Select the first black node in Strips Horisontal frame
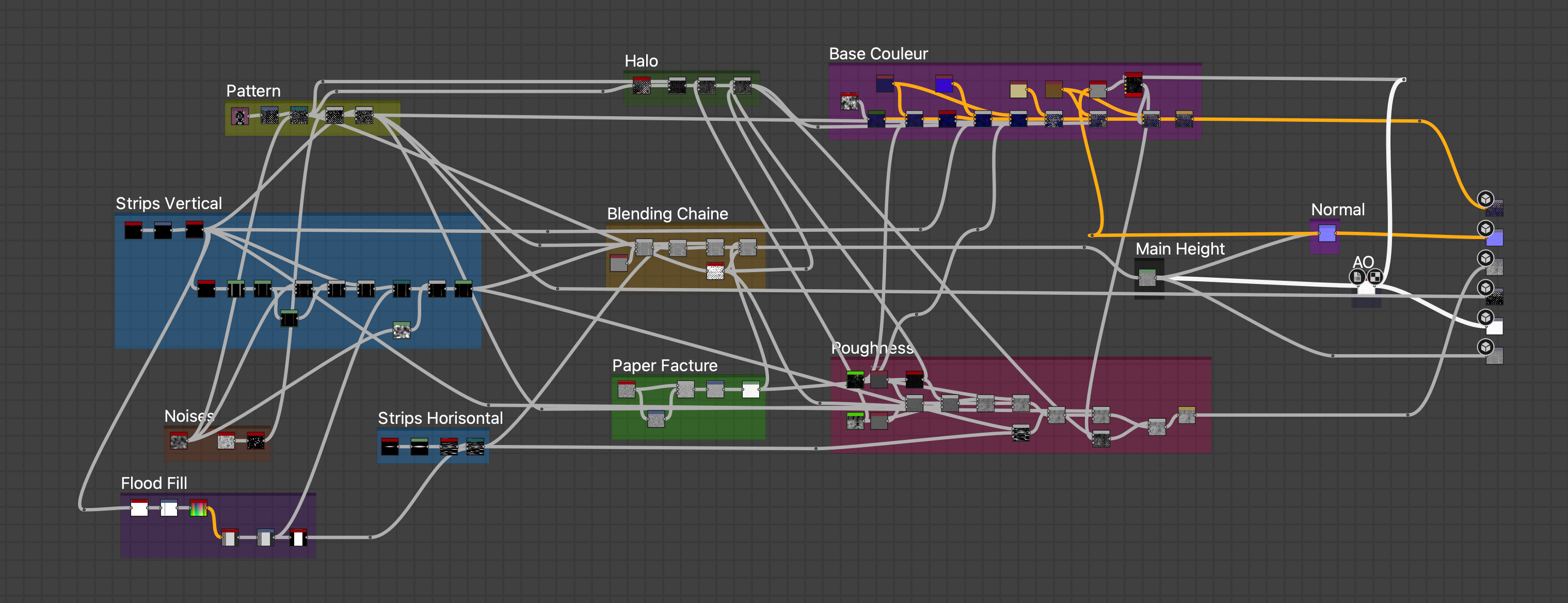 point(390,447)
